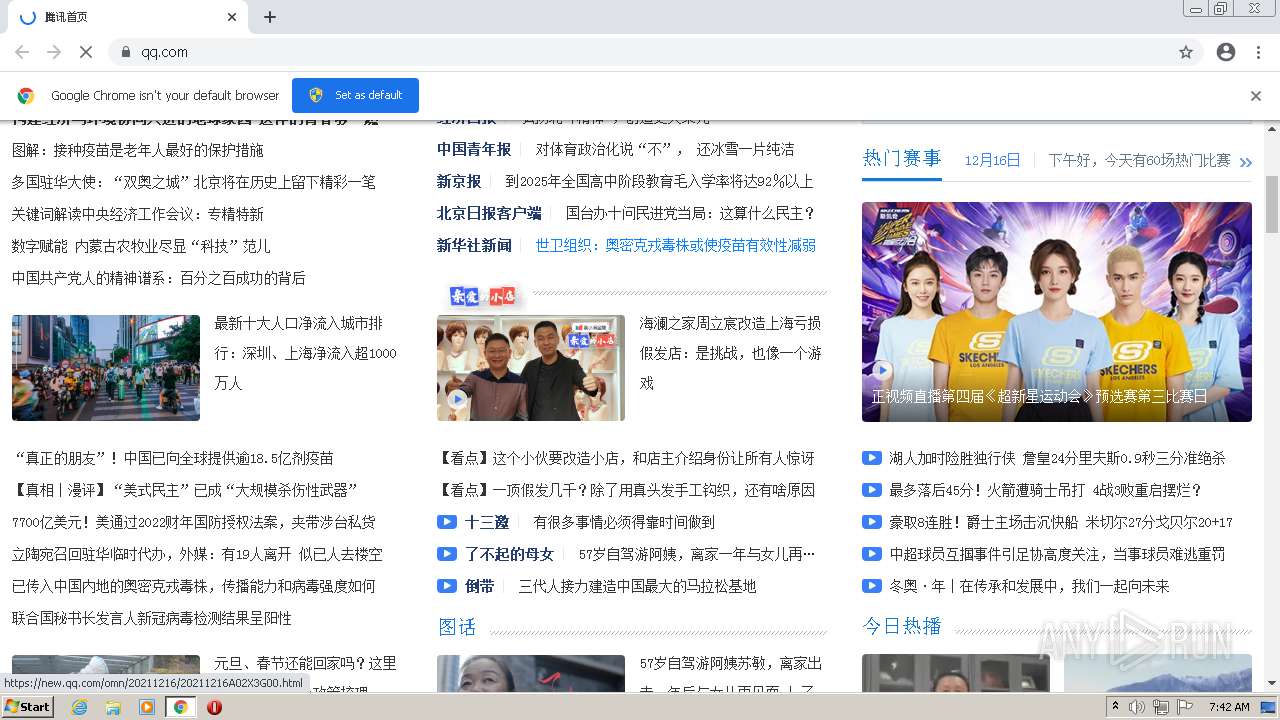Open the 热门赛事 section heading
1280x720 pixels.
(x=902, y=158)
